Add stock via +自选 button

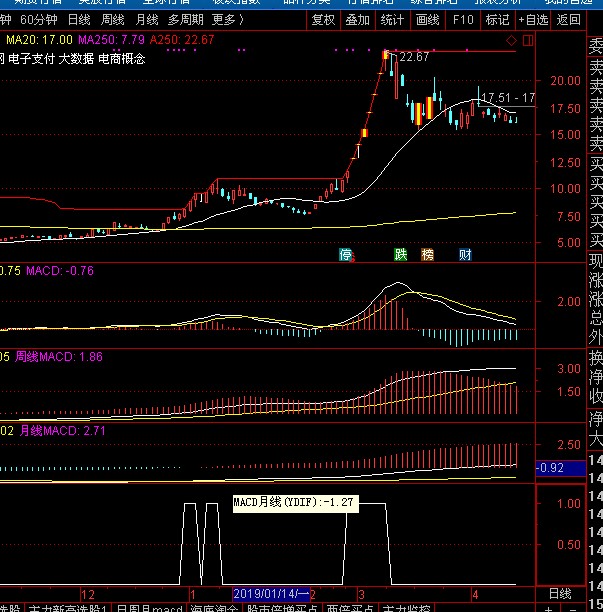534,19
